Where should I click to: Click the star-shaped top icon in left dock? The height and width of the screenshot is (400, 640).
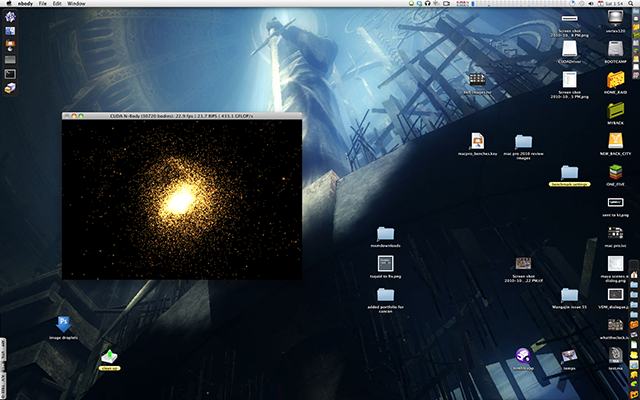pyautogui.click(x=10, y=17)
